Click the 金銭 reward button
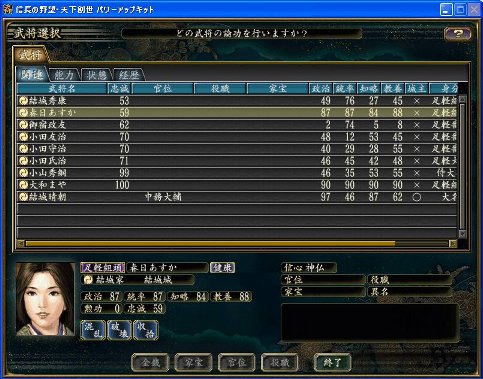 (150, 362)
